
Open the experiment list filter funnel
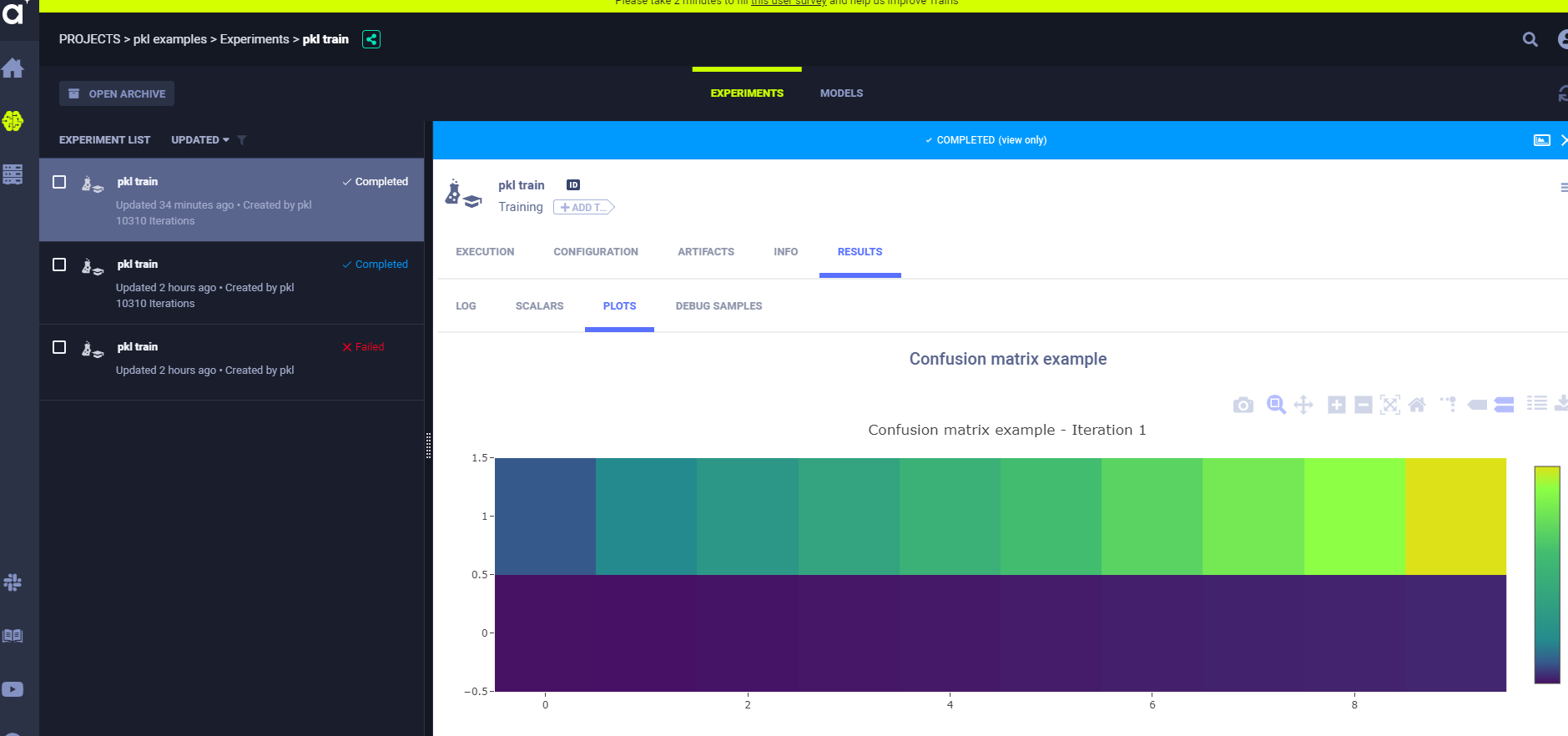(x=242, y=140)
